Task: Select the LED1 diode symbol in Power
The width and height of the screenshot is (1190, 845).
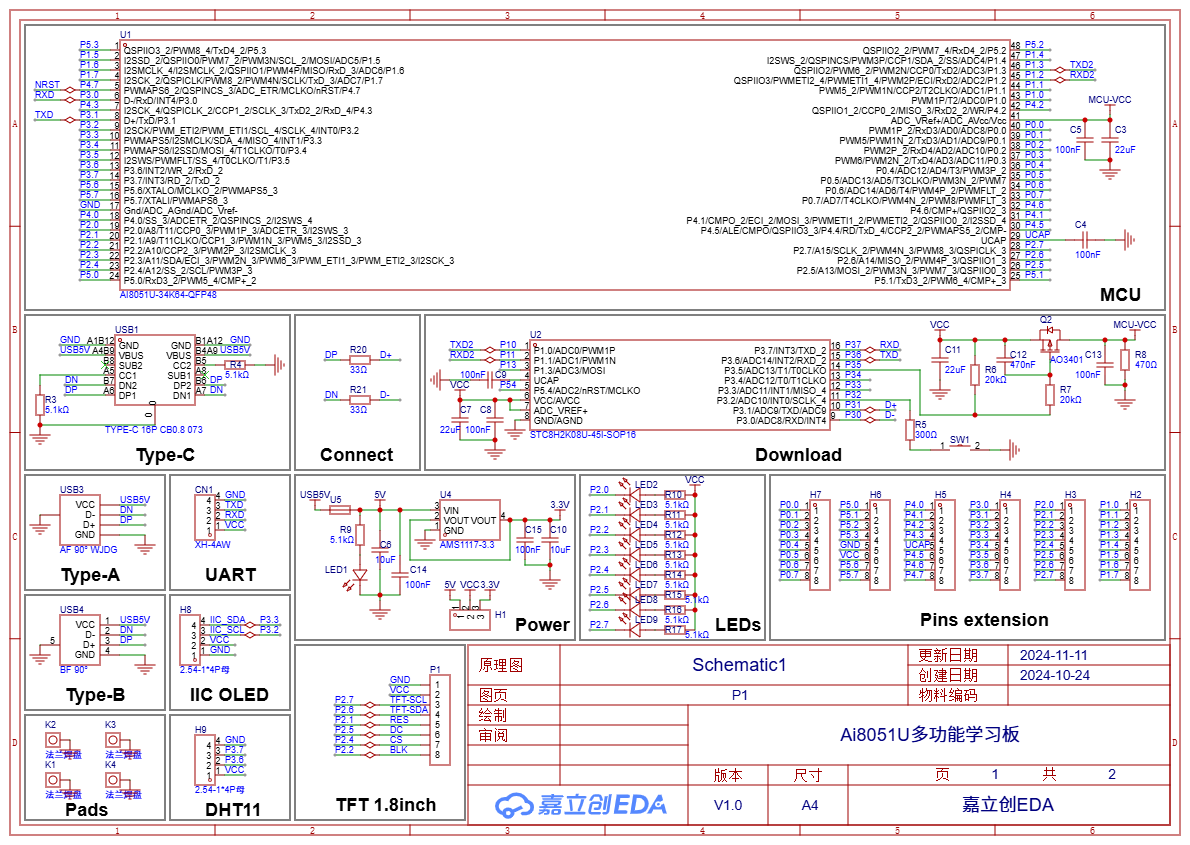Action: (360, 577)
